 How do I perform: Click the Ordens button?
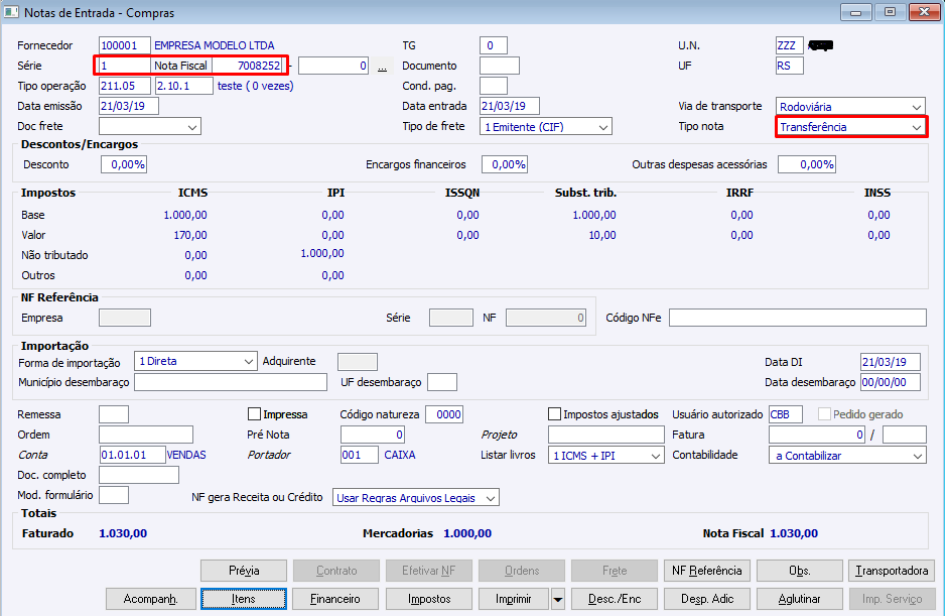522,571
